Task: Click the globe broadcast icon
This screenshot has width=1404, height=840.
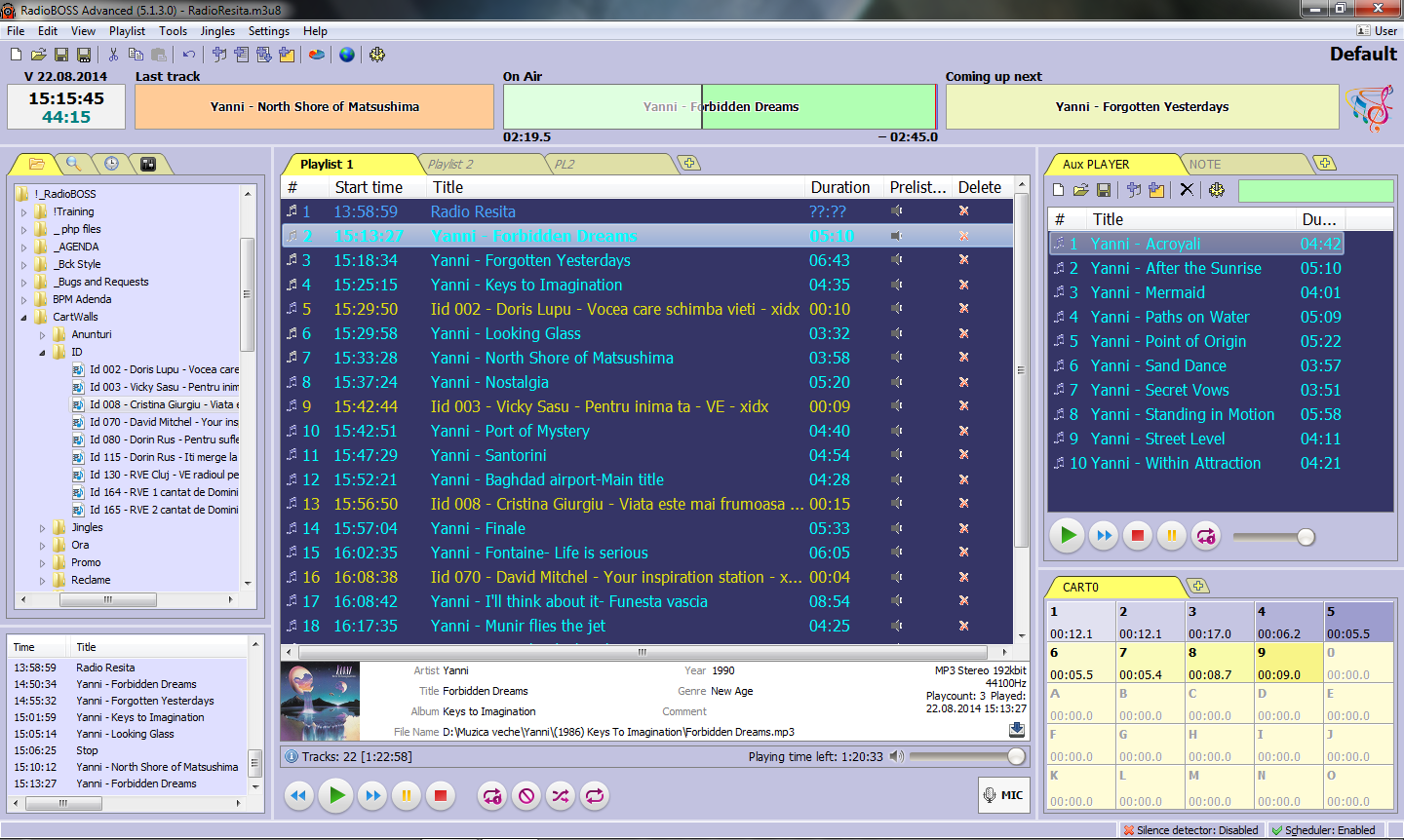Action: (x=347, y=55)
